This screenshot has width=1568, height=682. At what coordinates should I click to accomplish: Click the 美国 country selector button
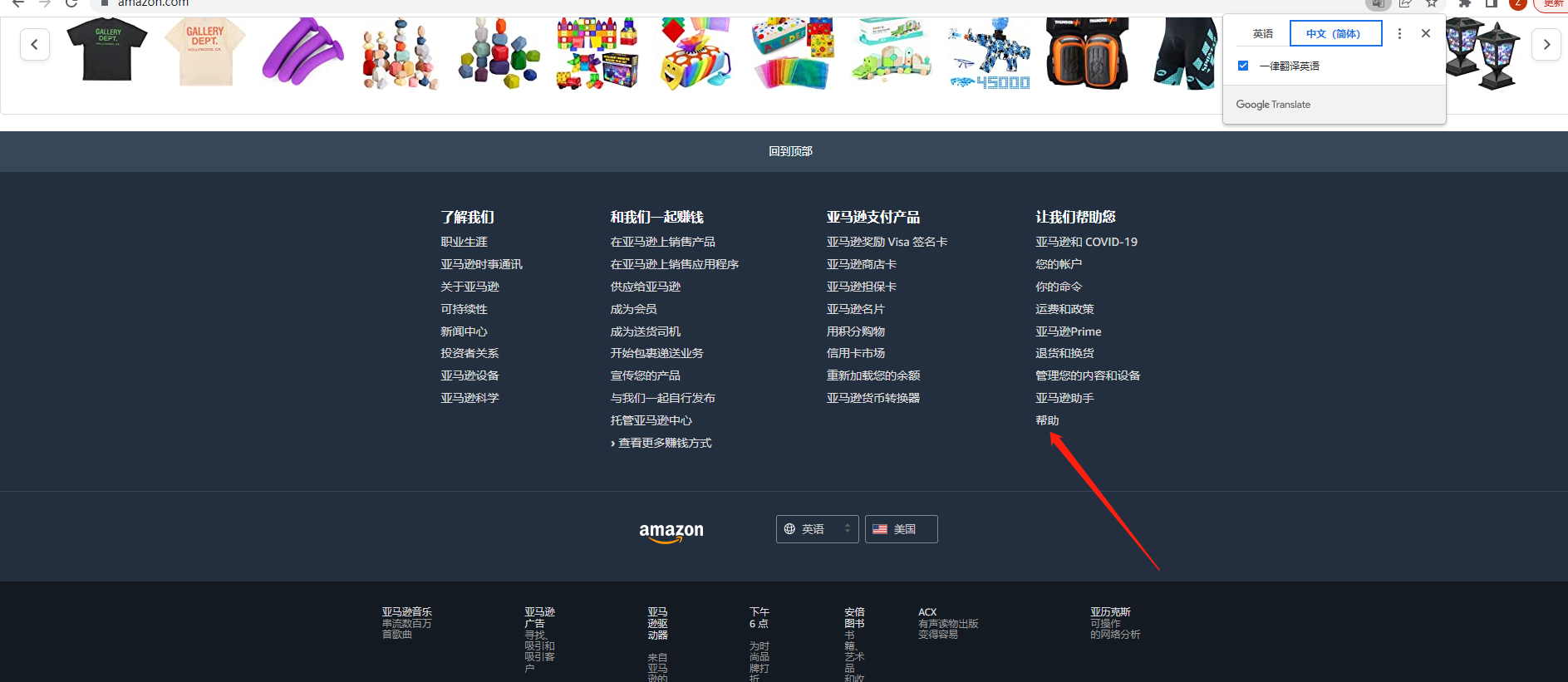pyautogui.click(x=902, y=529)
